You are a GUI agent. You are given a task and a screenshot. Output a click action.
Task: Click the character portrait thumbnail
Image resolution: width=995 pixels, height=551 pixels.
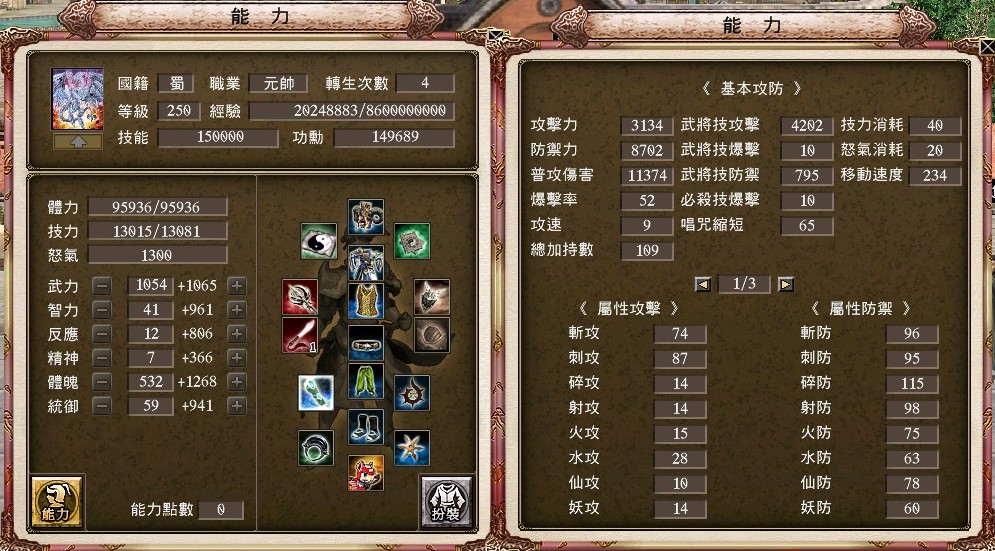click(x=77, y=99)
